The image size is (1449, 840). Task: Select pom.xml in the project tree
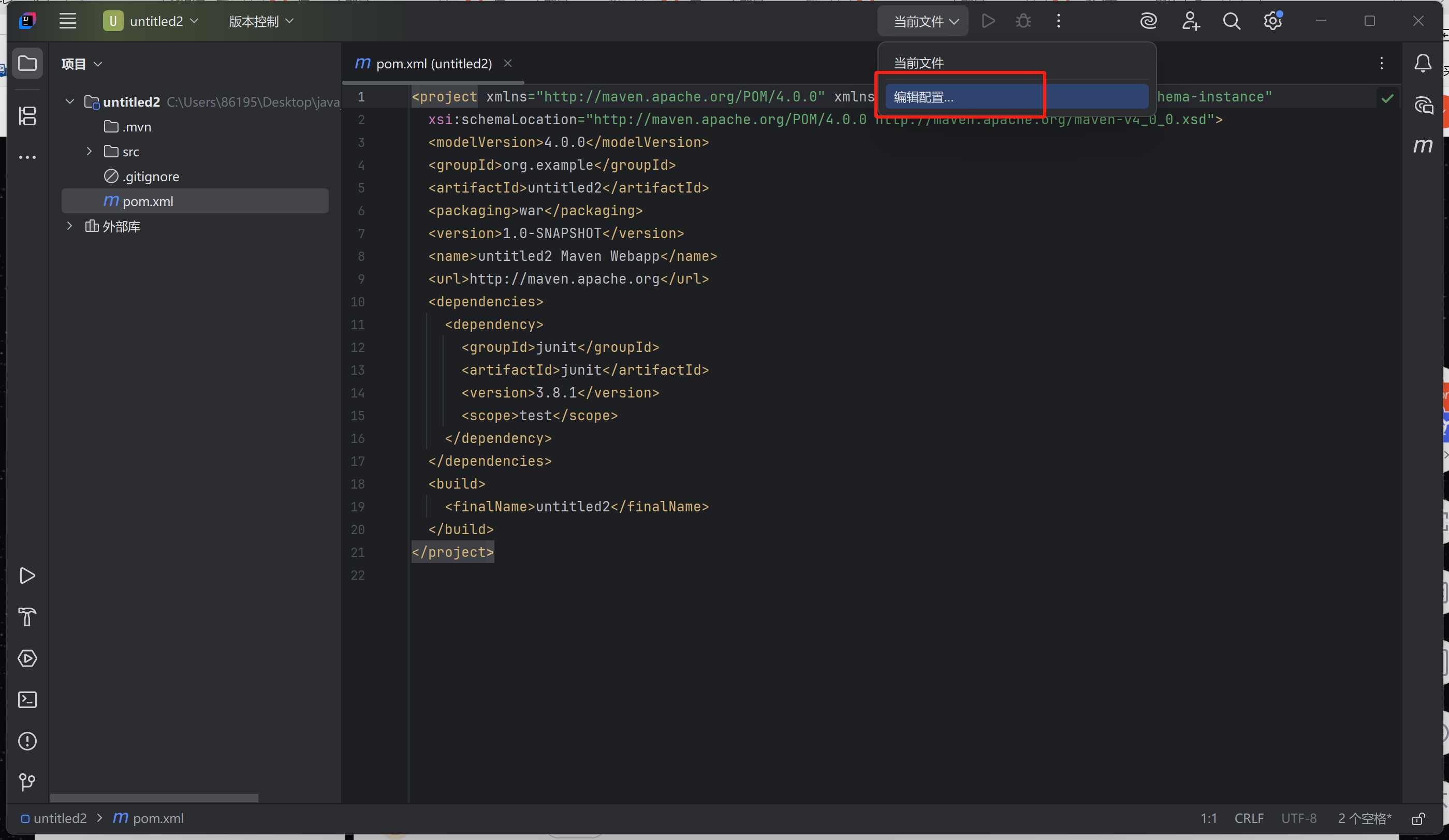(196, 201)
